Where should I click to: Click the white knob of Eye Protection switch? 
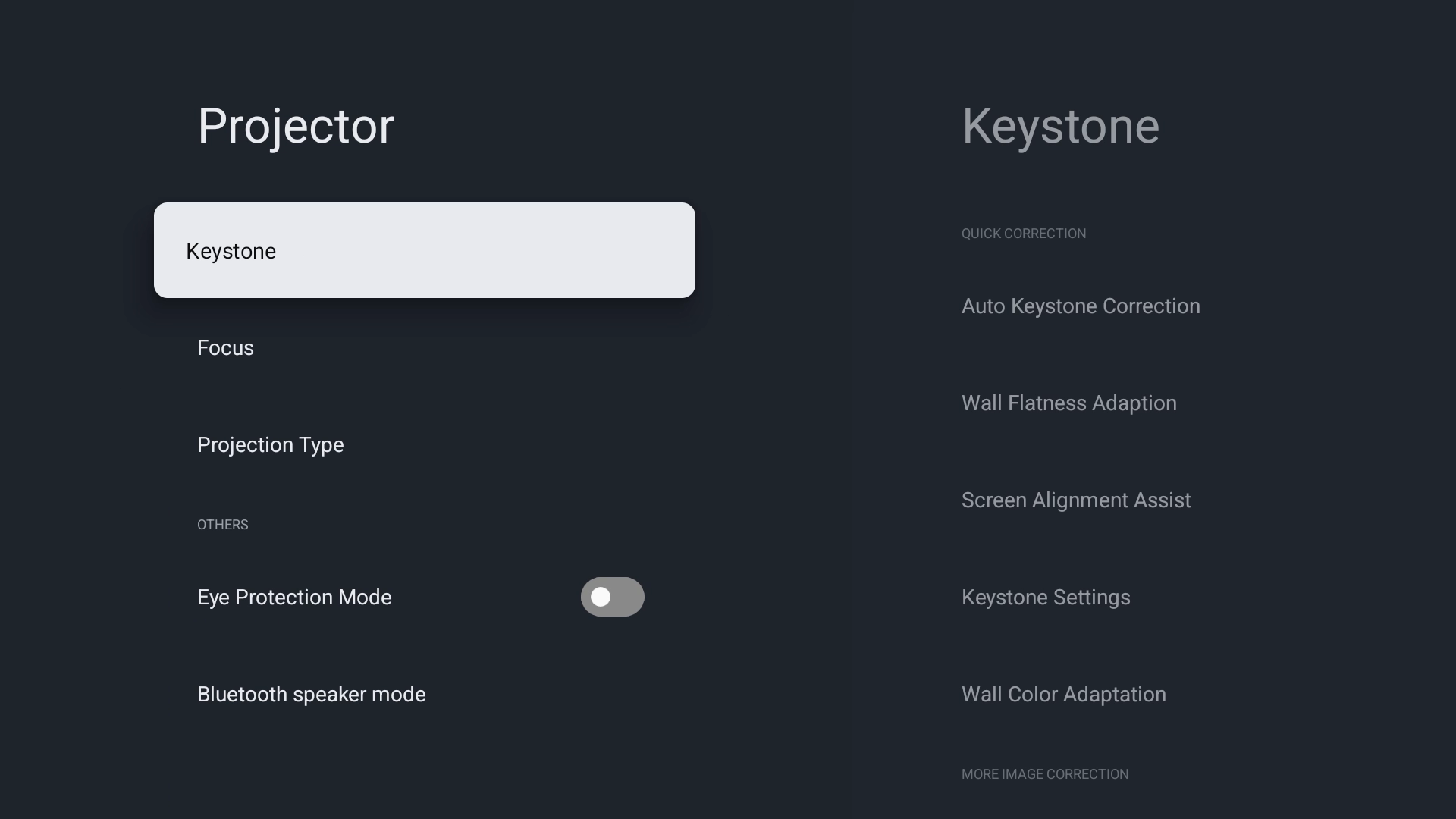point(601,597)
